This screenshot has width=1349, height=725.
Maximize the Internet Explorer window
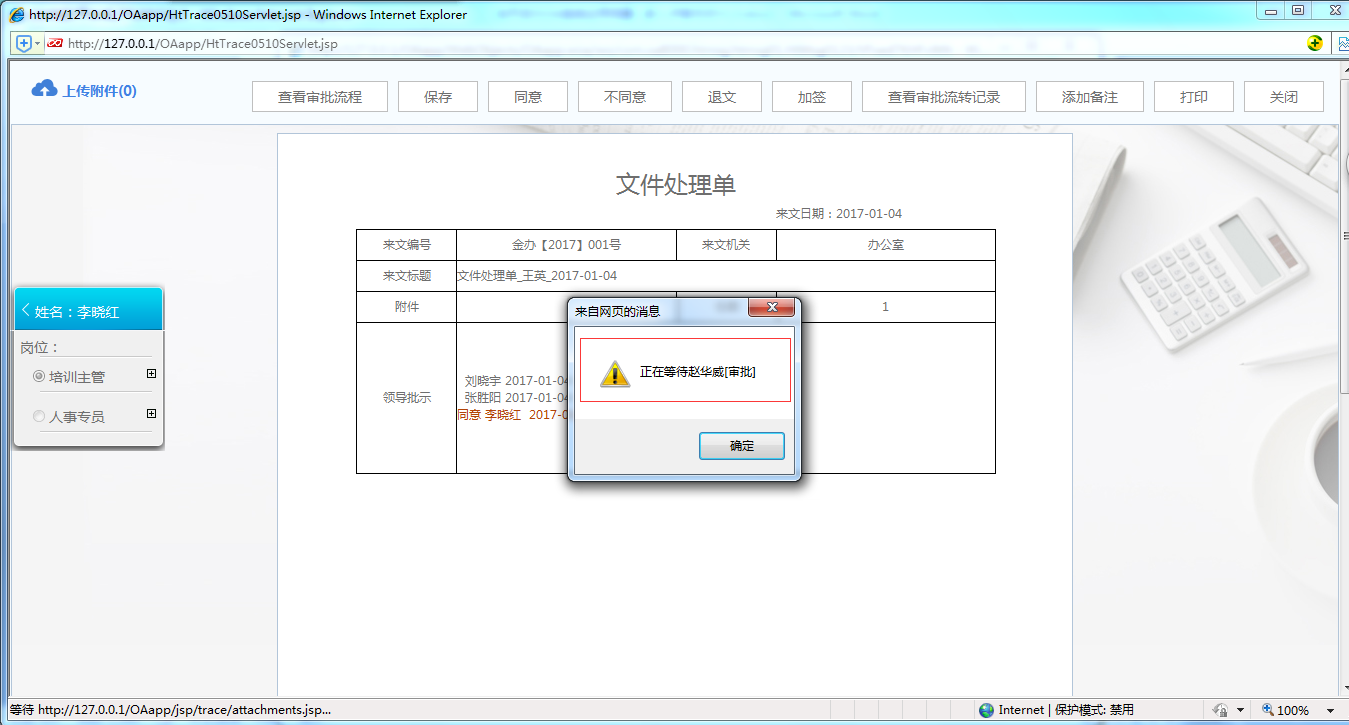[x=1298, y=10]
